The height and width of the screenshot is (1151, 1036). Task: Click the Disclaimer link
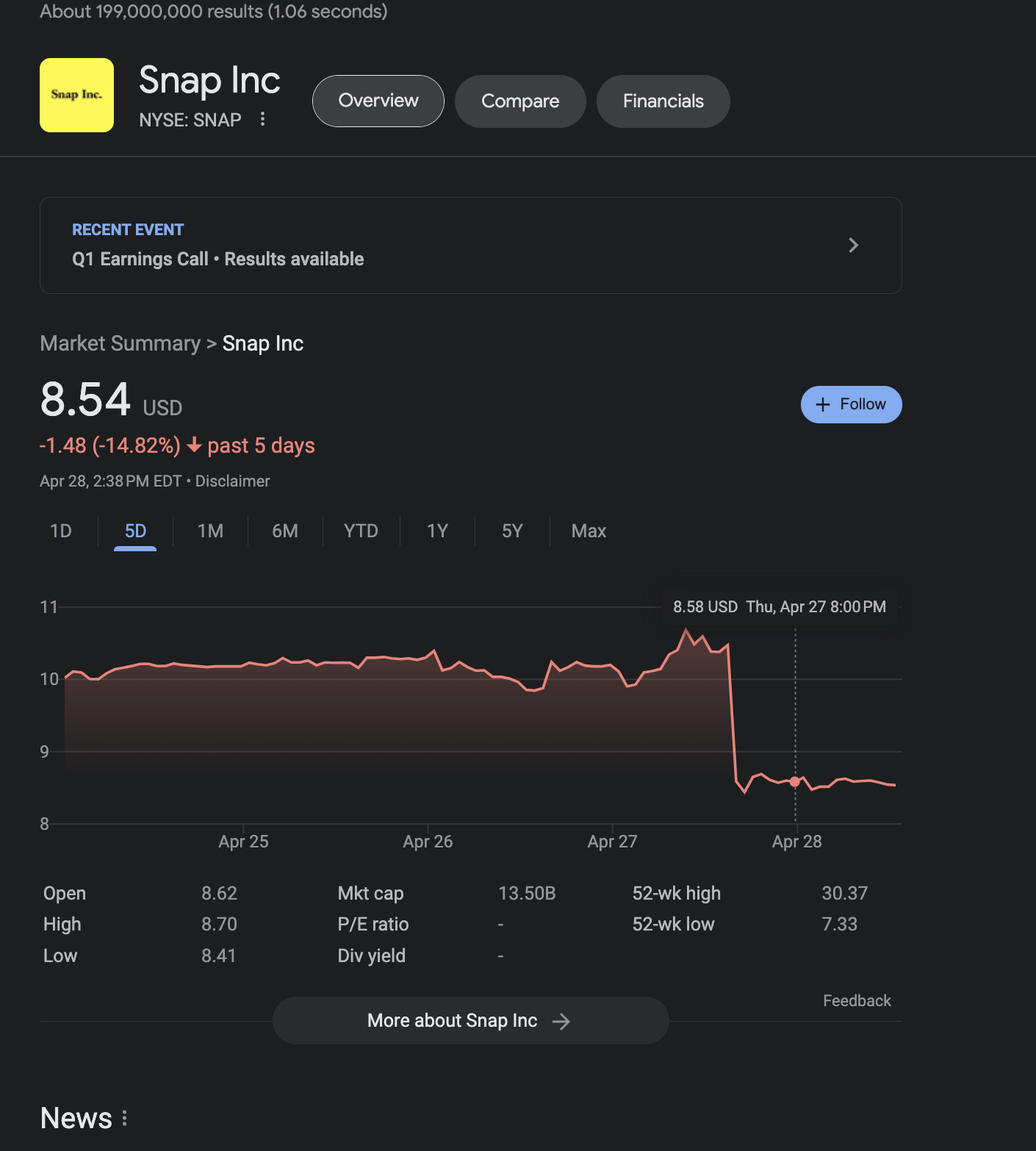[x=232, y=481]
